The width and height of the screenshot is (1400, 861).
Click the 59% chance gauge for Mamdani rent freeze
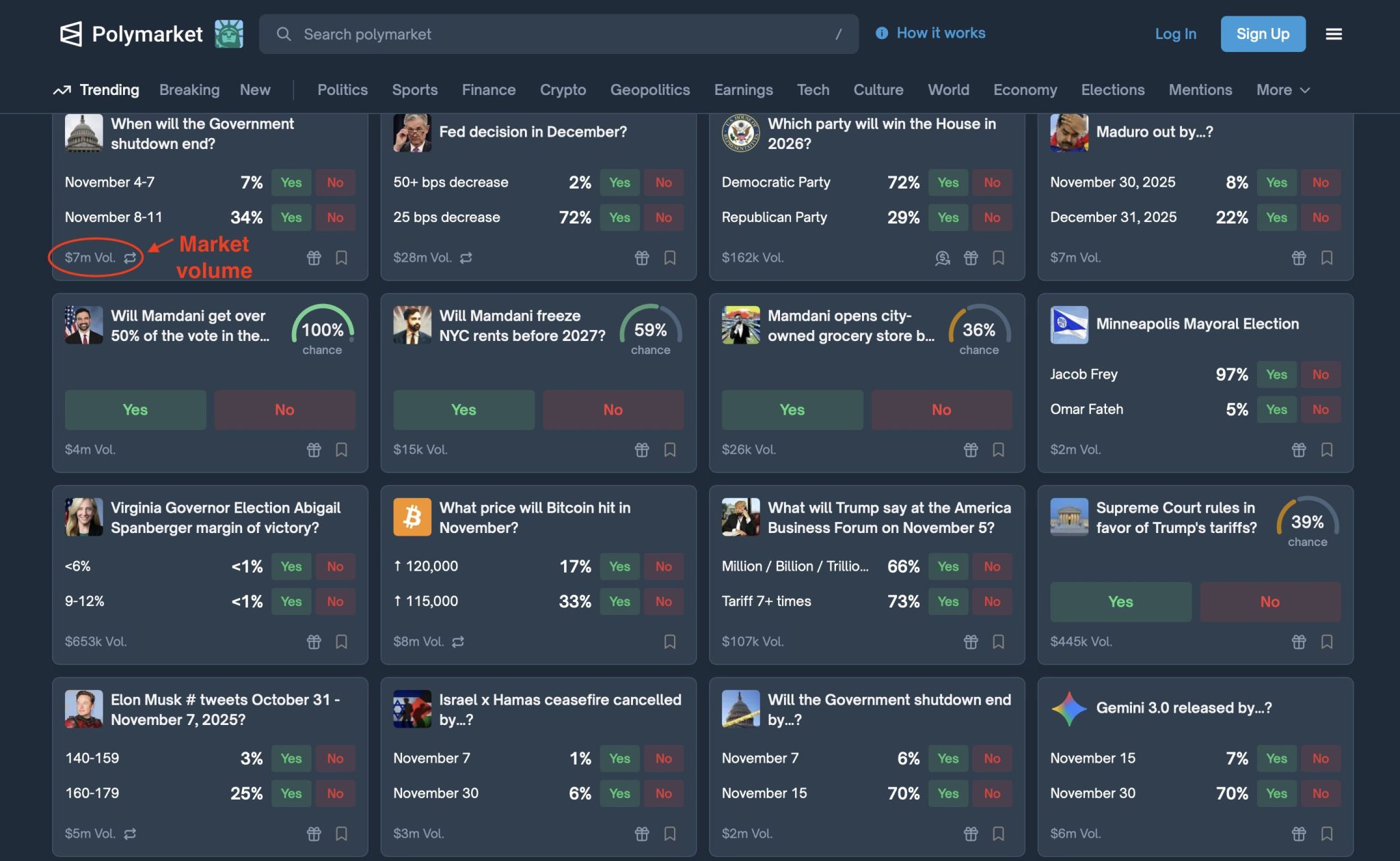pyautogui.click(x=650, y=330)
